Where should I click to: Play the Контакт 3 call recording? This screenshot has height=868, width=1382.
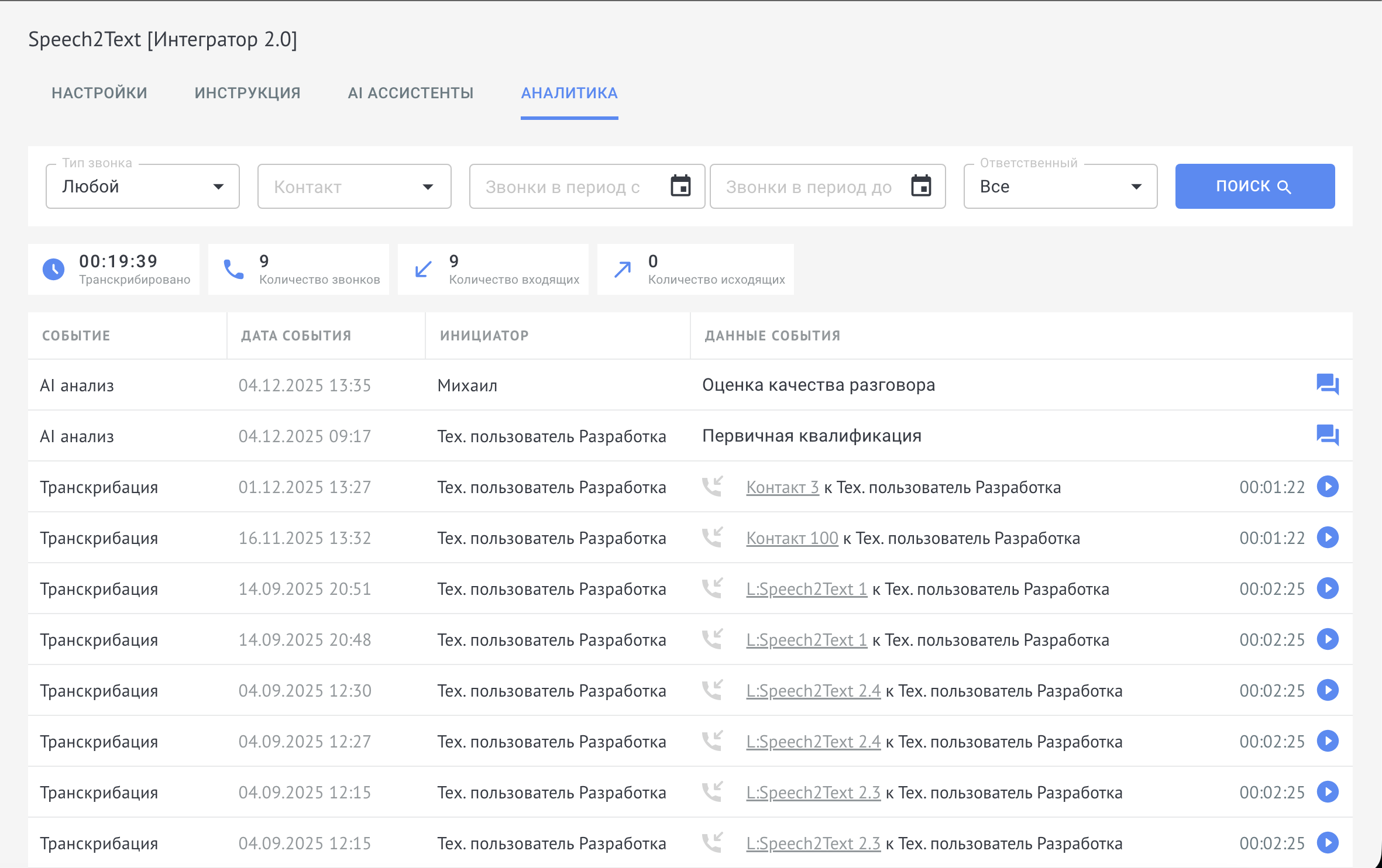pos(1328,487)
